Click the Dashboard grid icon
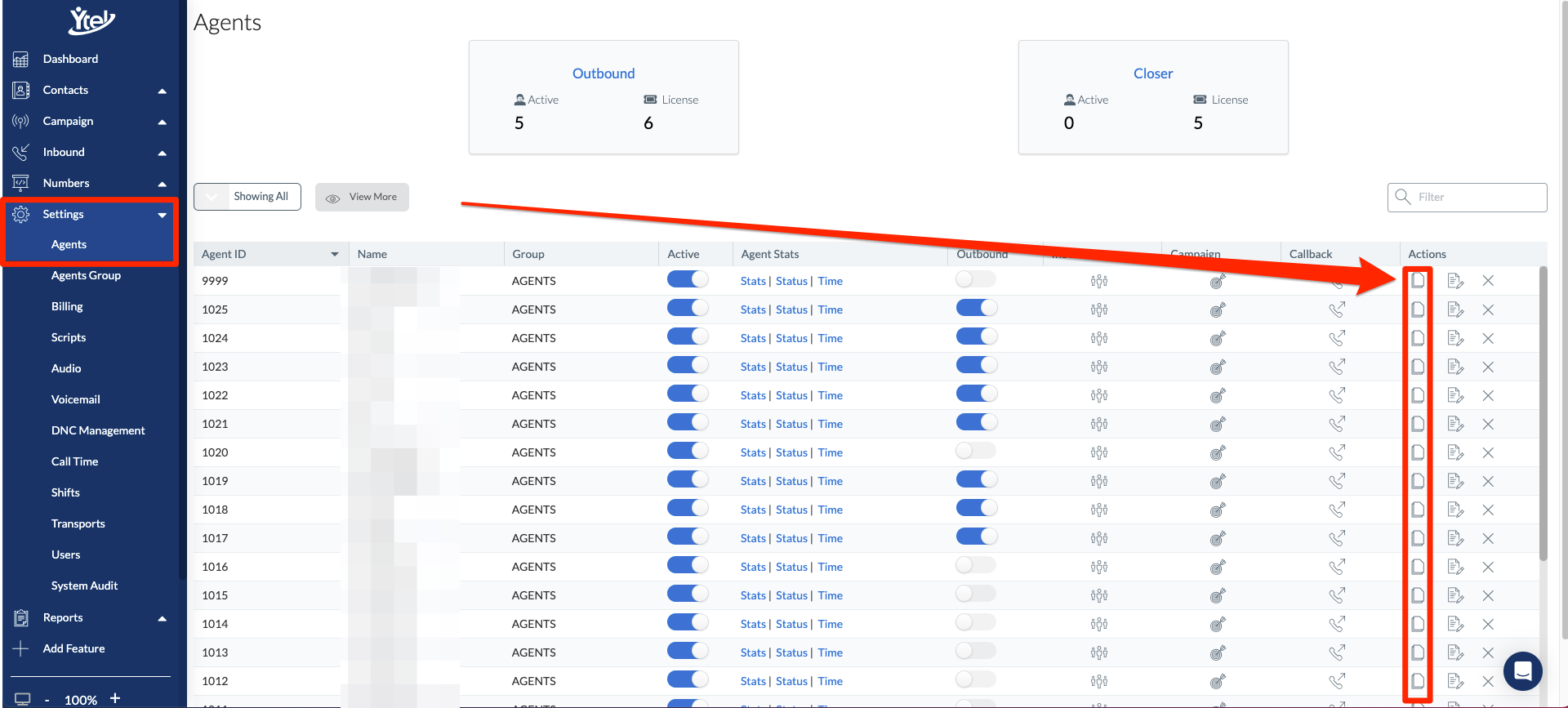1568x708 pixels. (x=21, y=60)
